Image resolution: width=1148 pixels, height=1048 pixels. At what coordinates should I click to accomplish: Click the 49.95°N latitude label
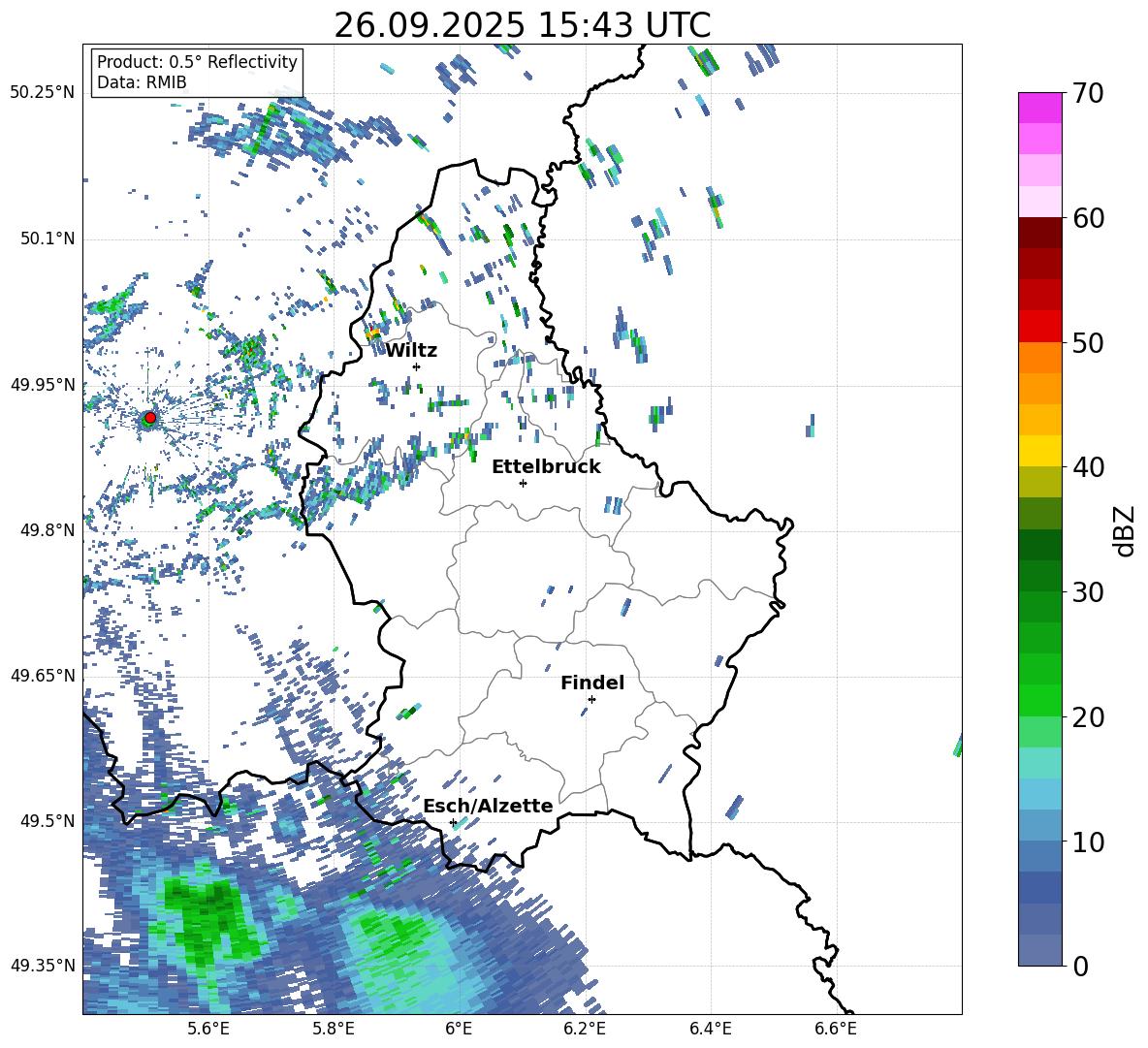coord(43,384)
